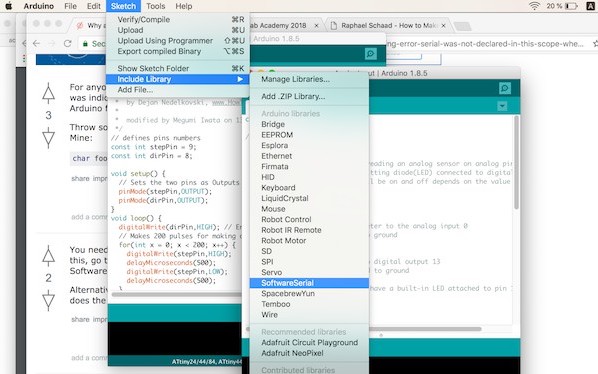Include the Servo library

pos(309,273)
